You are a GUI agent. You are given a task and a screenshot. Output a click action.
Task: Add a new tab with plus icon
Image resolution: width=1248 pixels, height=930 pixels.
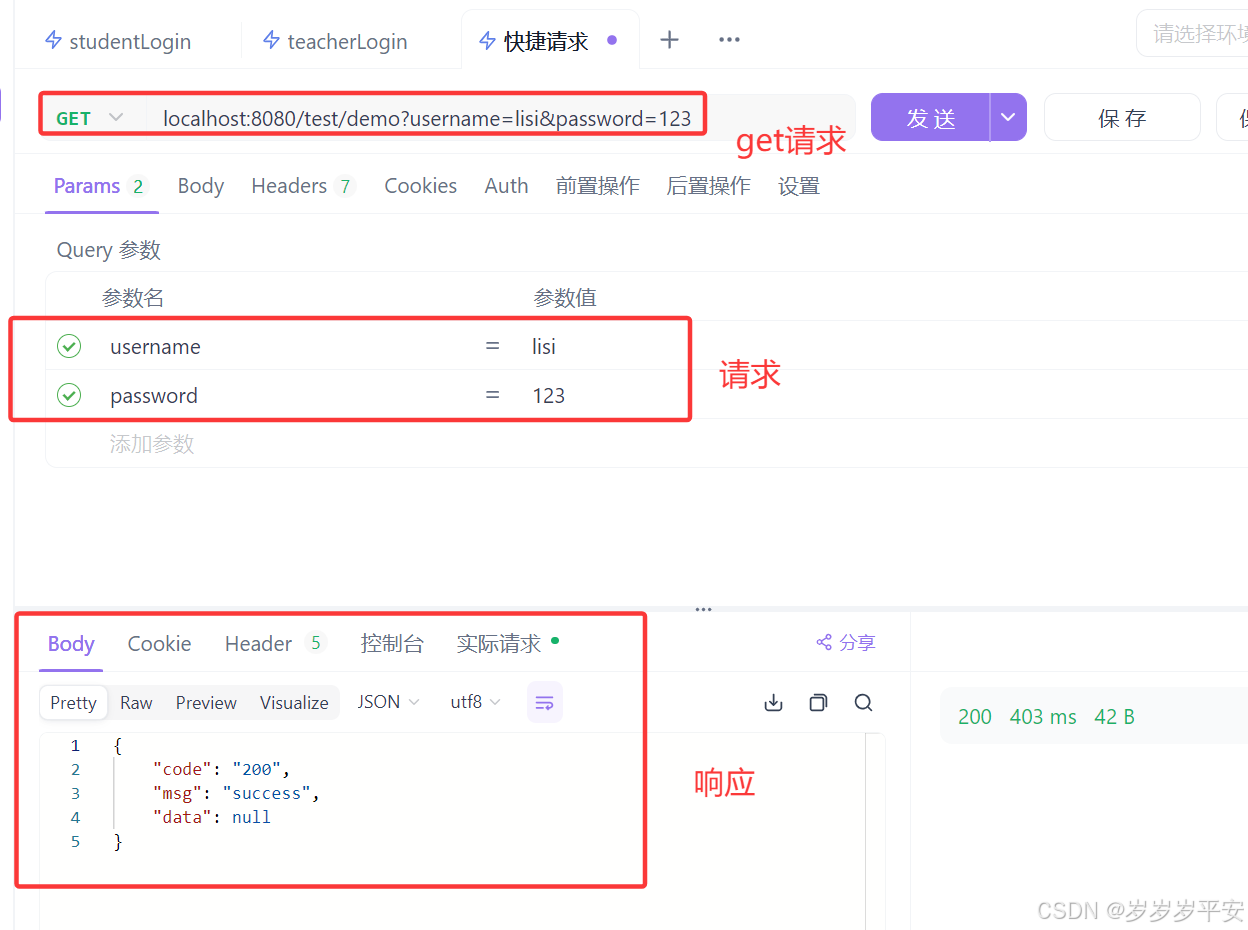[669, 40]
